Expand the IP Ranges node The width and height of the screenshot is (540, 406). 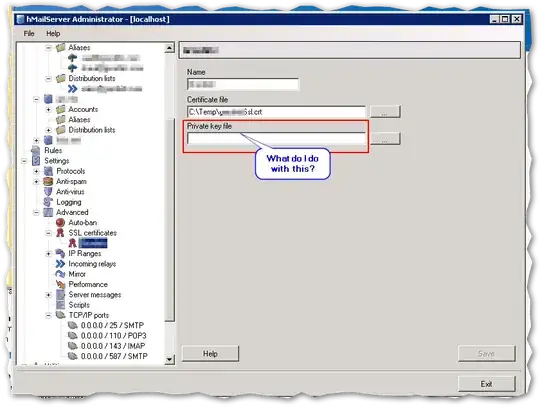49,254
